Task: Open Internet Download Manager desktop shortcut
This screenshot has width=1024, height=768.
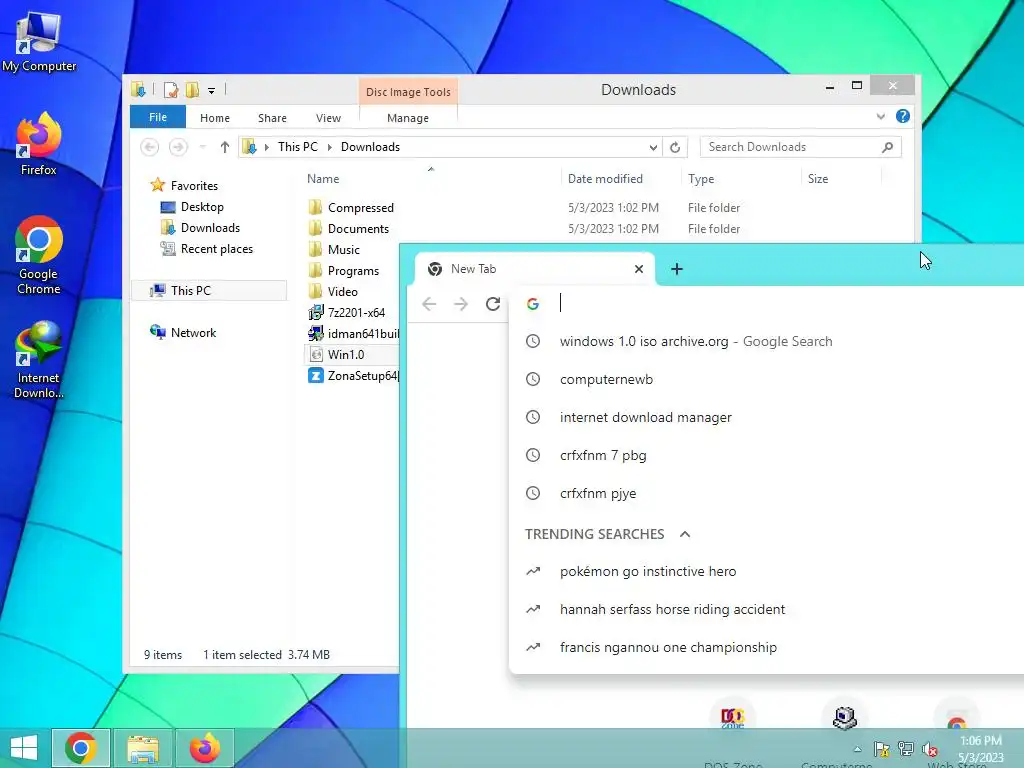Action: pos(39,360)
